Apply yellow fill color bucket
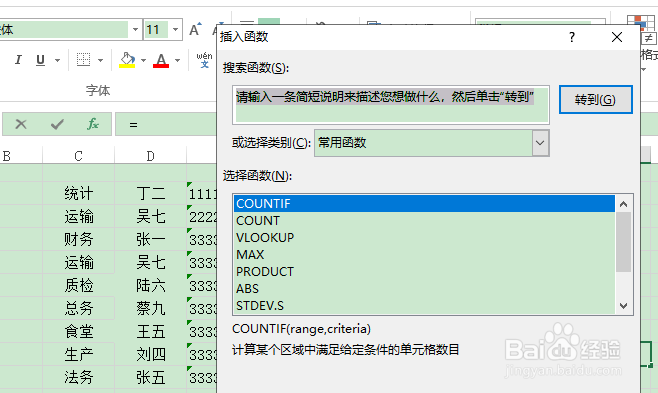The height and width of the screenshot is (393, 658). pos(127,60)
